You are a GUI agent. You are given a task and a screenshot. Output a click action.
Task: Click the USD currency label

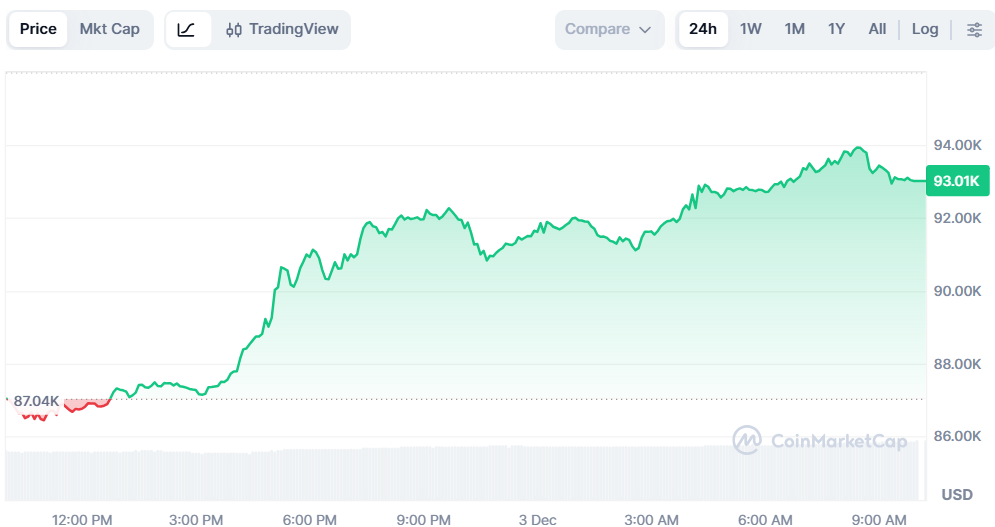pos(957,495)
